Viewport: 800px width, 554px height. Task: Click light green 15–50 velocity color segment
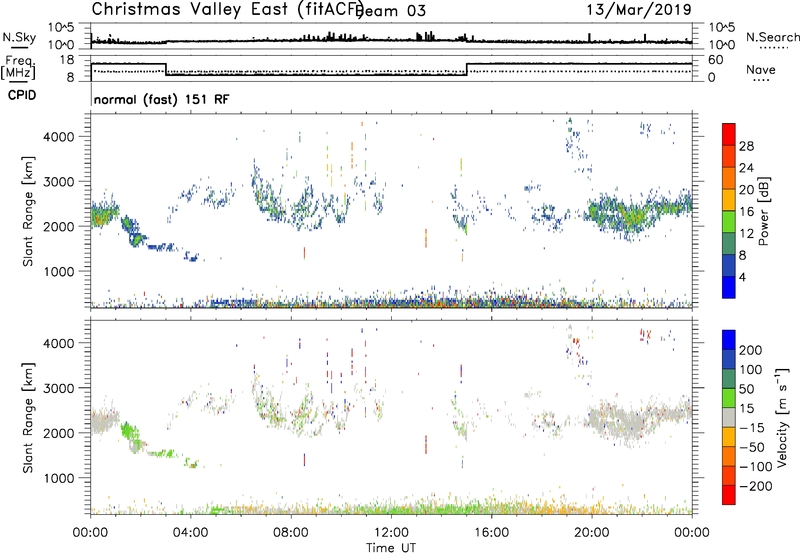click(x=729, y=398)
